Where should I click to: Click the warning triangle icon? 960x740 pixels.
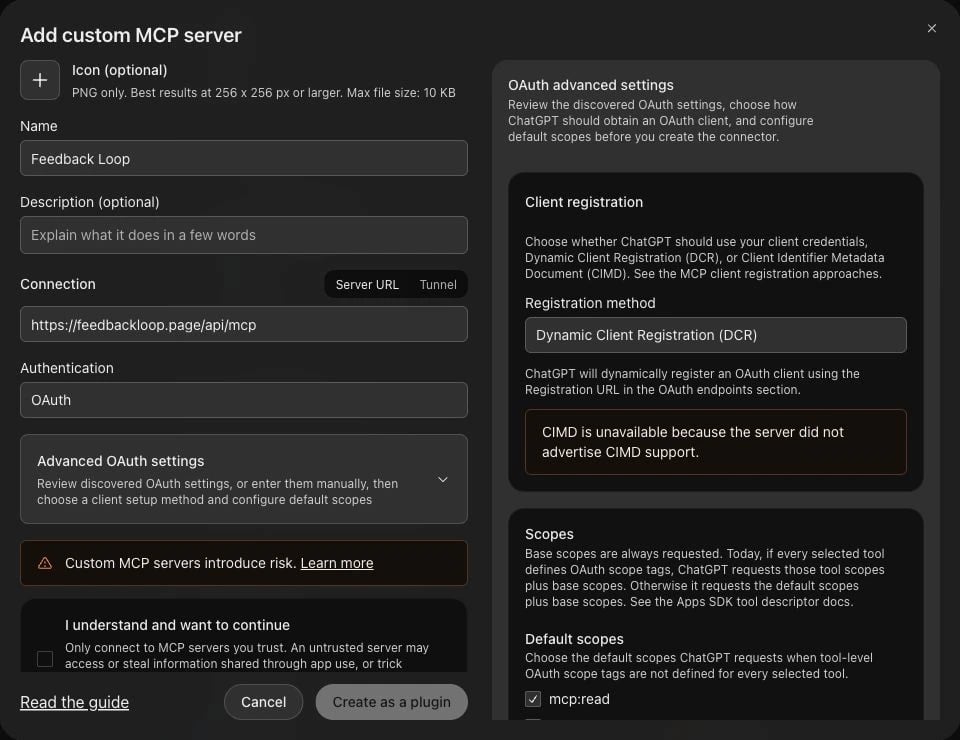45,563
